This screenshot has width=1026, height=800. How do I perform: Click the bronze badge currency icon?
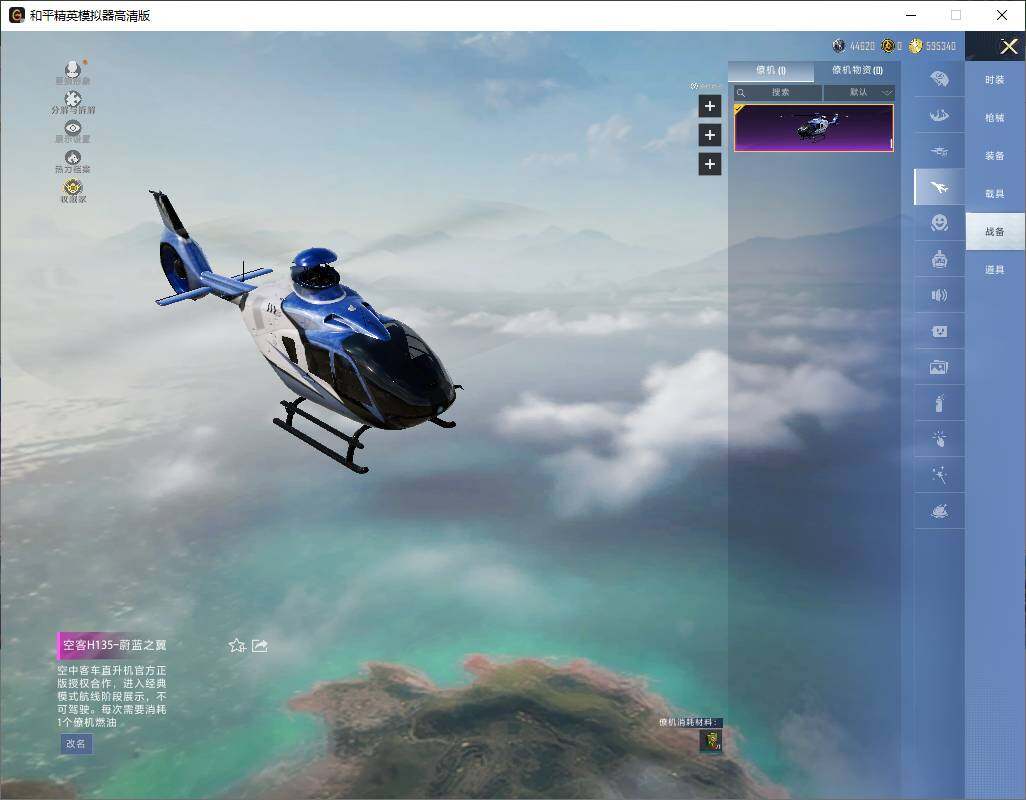(888, 46)
